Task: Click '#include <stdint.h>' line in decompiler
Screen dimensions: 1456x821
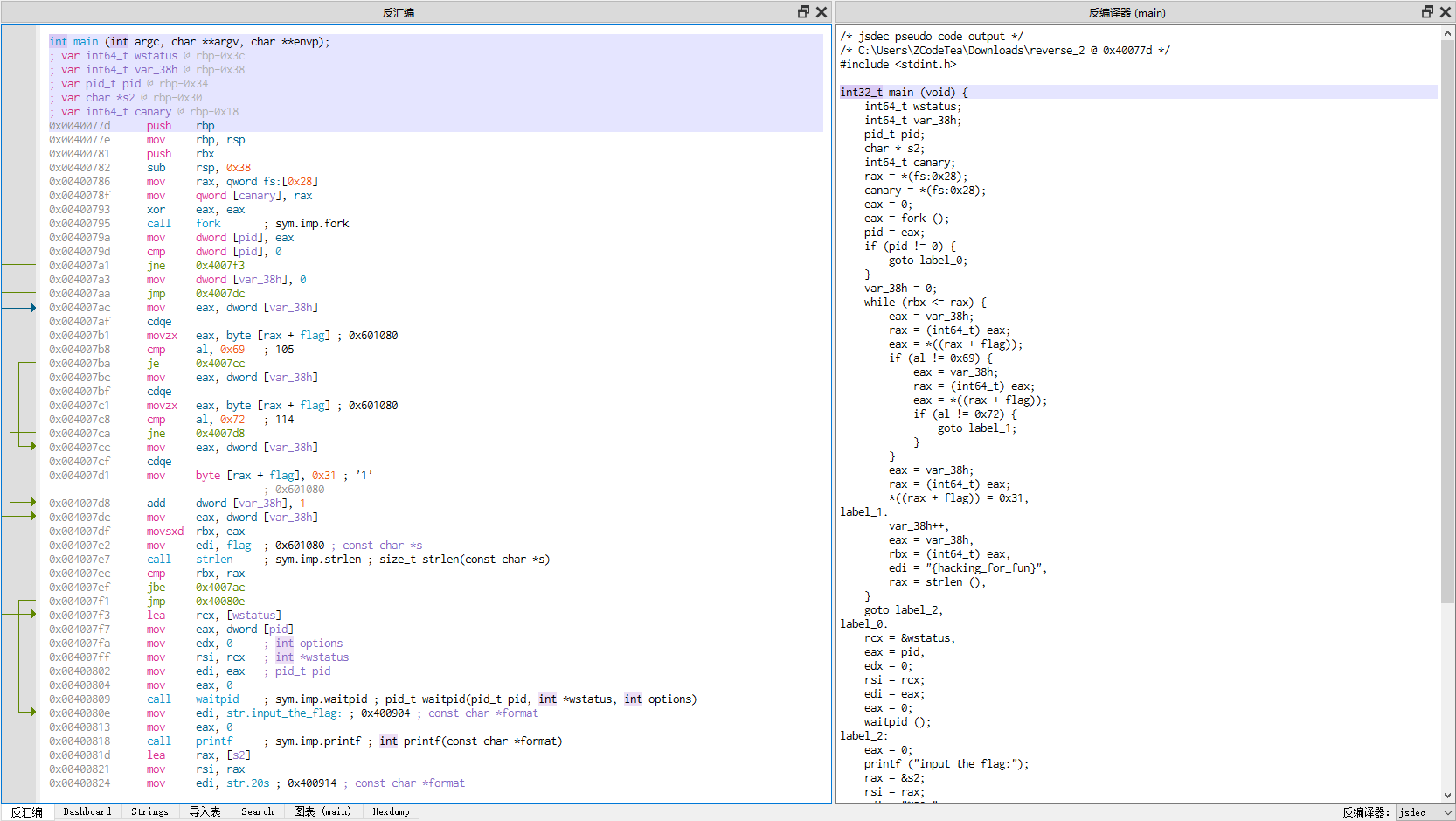Action: click(898, 65)
